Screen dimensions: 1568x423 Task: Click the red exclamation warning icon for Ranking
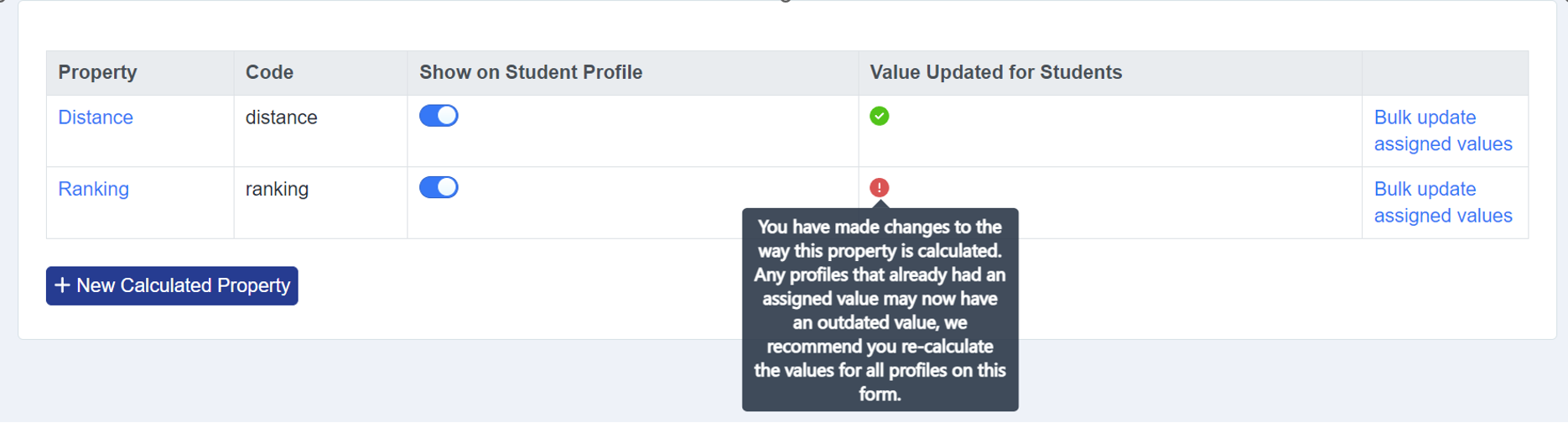coord(879,187)
